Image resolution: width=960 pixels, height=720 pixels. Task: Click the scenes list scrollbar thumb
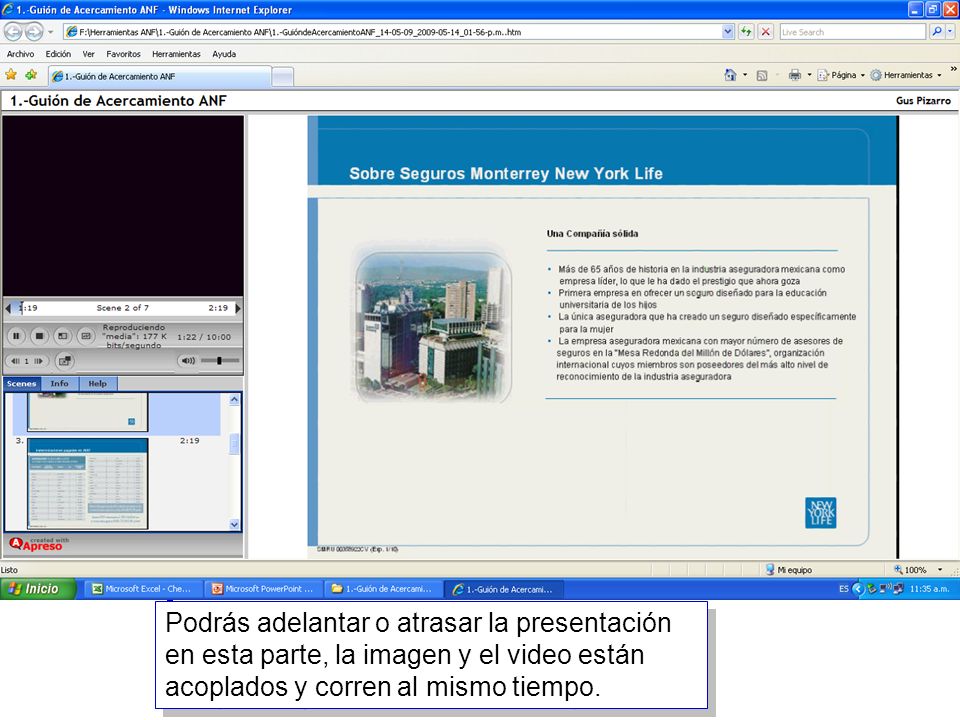tap(234, 444)
